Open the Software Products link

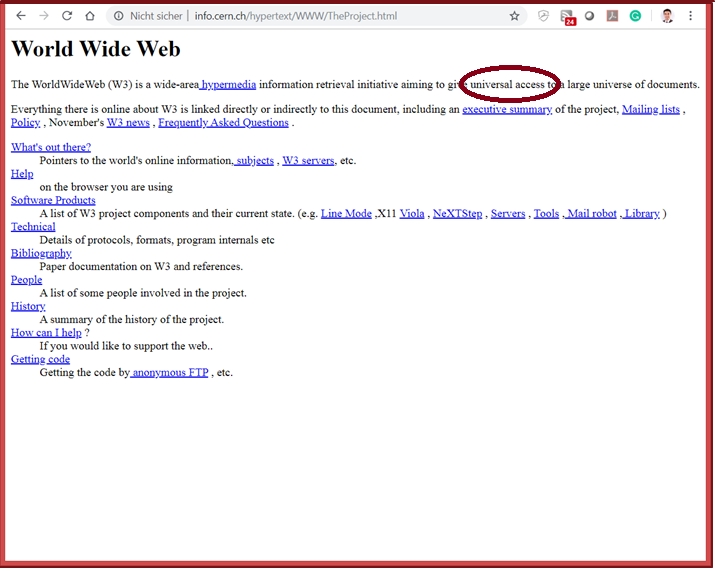[53, 200]
